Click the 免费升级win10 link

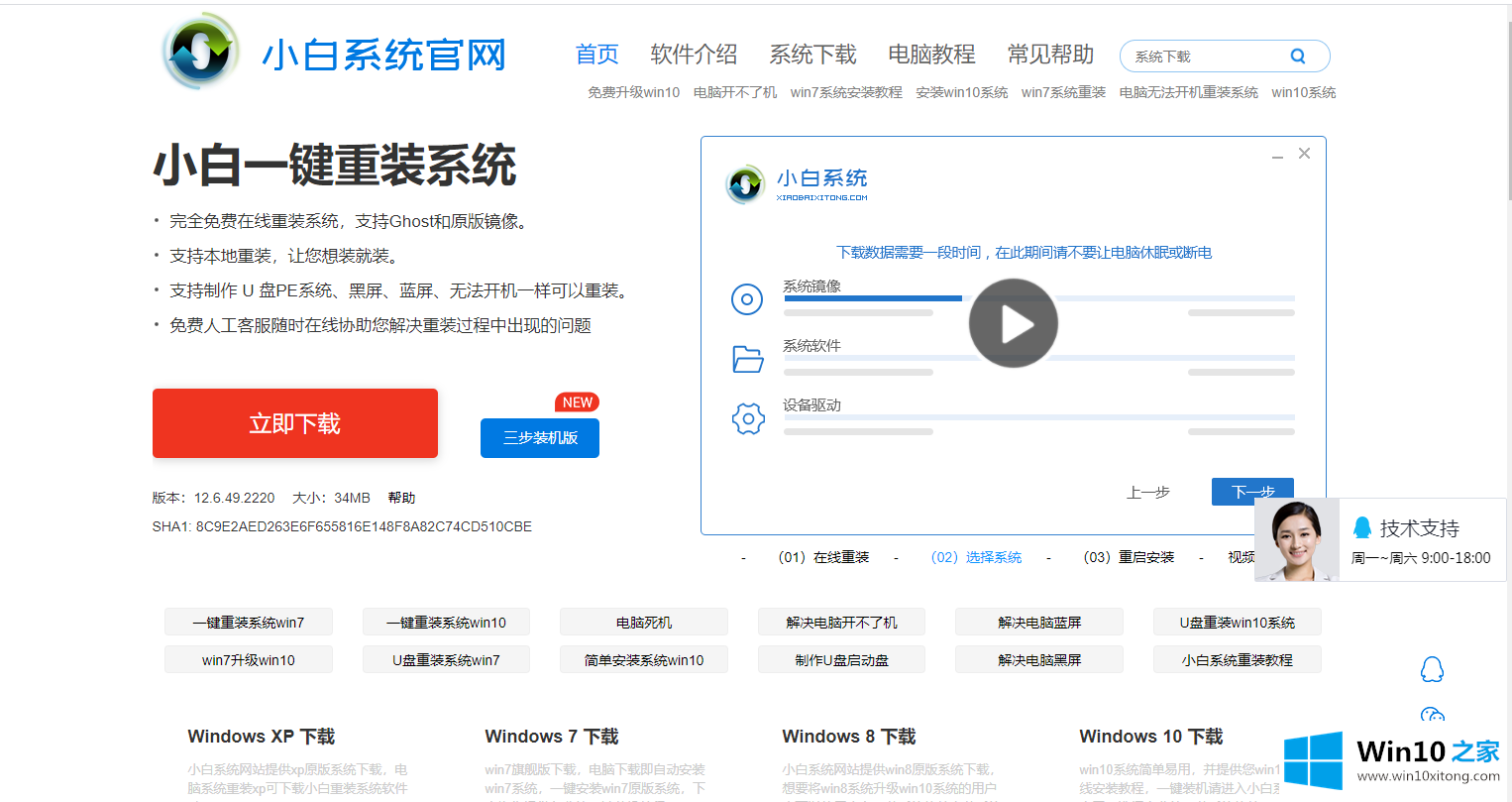(x=634, y=92)
